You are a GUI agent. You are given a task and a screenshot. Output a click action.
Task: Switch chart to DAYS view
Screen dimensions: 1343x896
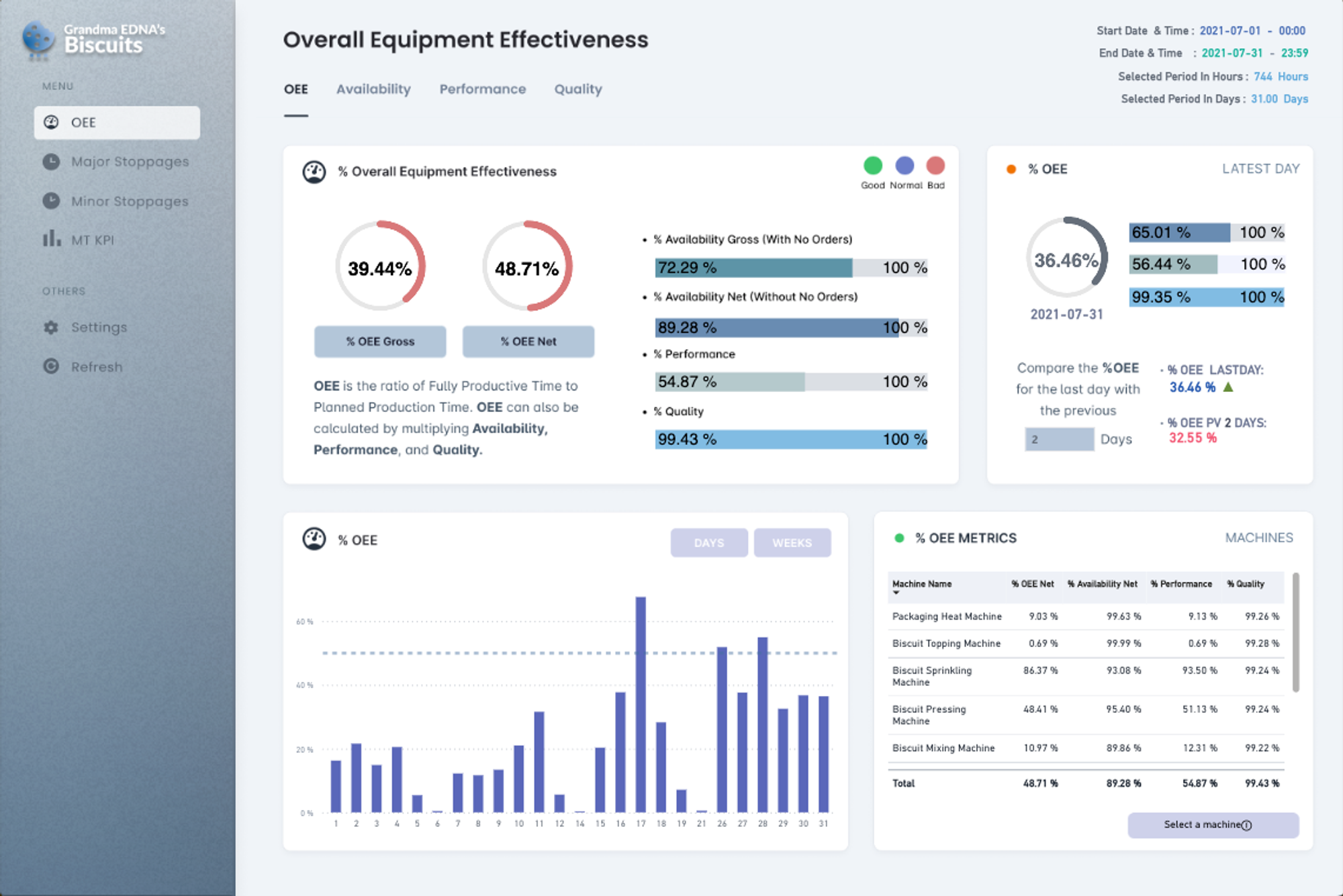pyautogui.click(x=708, y=542)
